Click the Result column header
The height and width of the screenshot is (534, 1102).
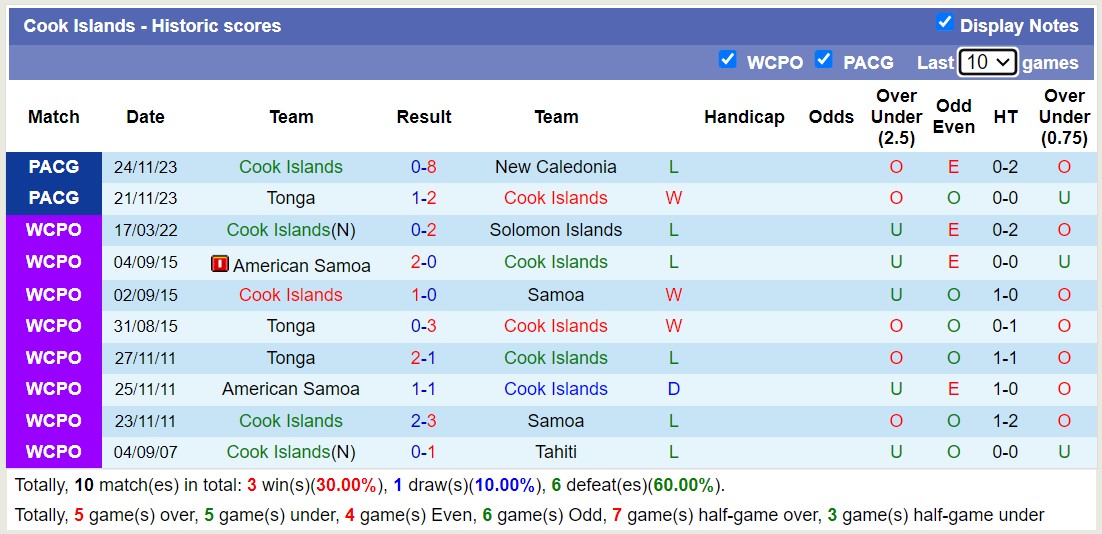coord(424,117)
